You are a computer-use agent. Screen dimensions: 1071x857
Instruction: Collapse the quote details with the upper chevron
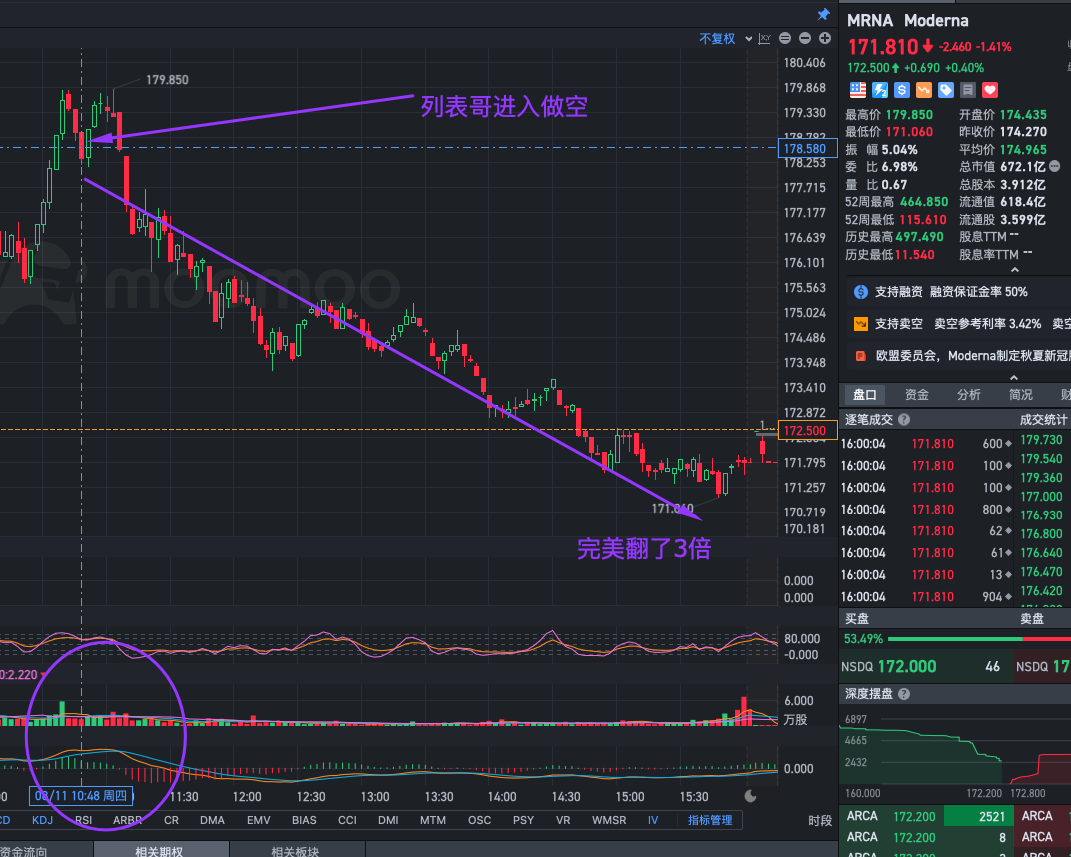(x=1014, y=270)
